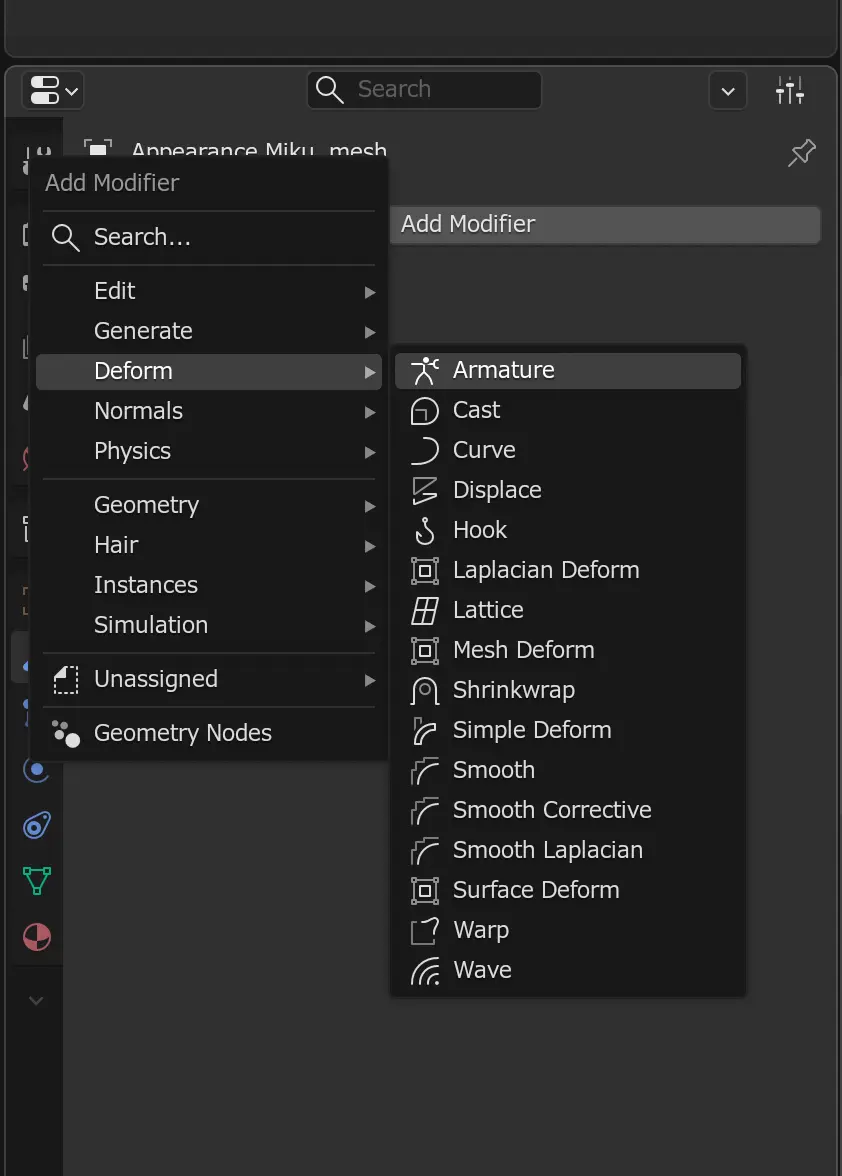Open the Physics properties tab
This screenshot has width=842, height=1176.
(x=36, y=770)
